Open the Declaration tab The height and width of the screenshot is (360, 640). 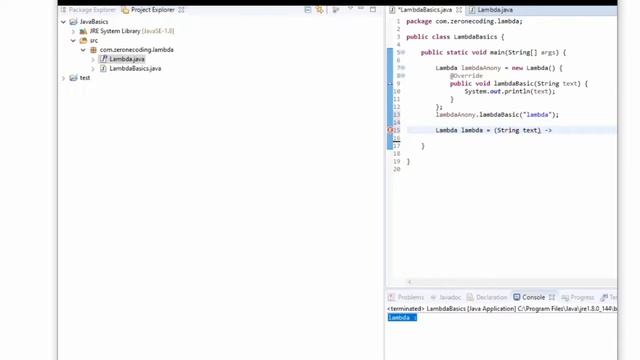point(487,297)
